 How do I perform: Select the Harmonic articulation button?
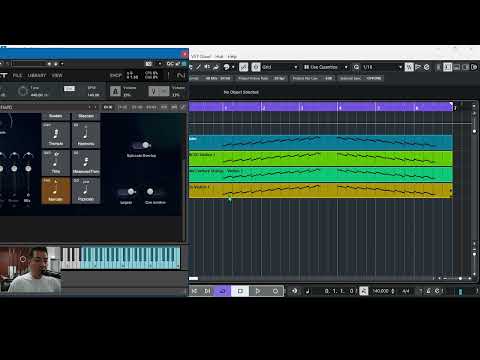pyautogui.click(x=86, y=135)
